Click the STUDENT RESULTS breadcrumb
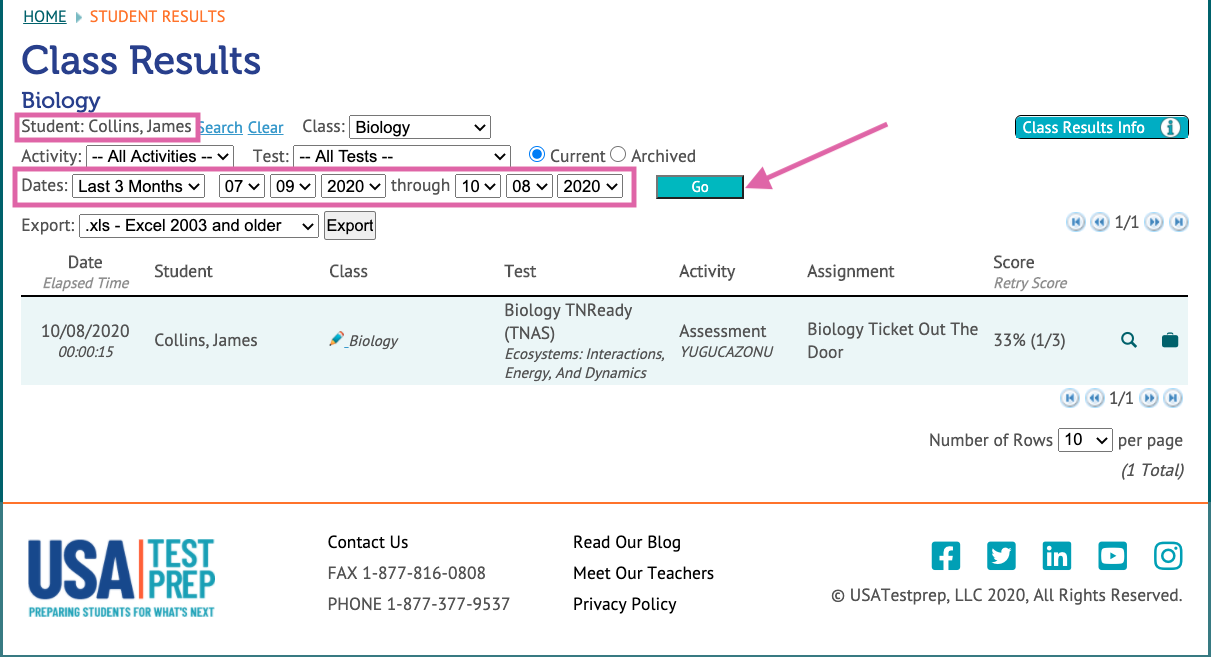The width and height of the screenshot is (1211, 657). 157,17
